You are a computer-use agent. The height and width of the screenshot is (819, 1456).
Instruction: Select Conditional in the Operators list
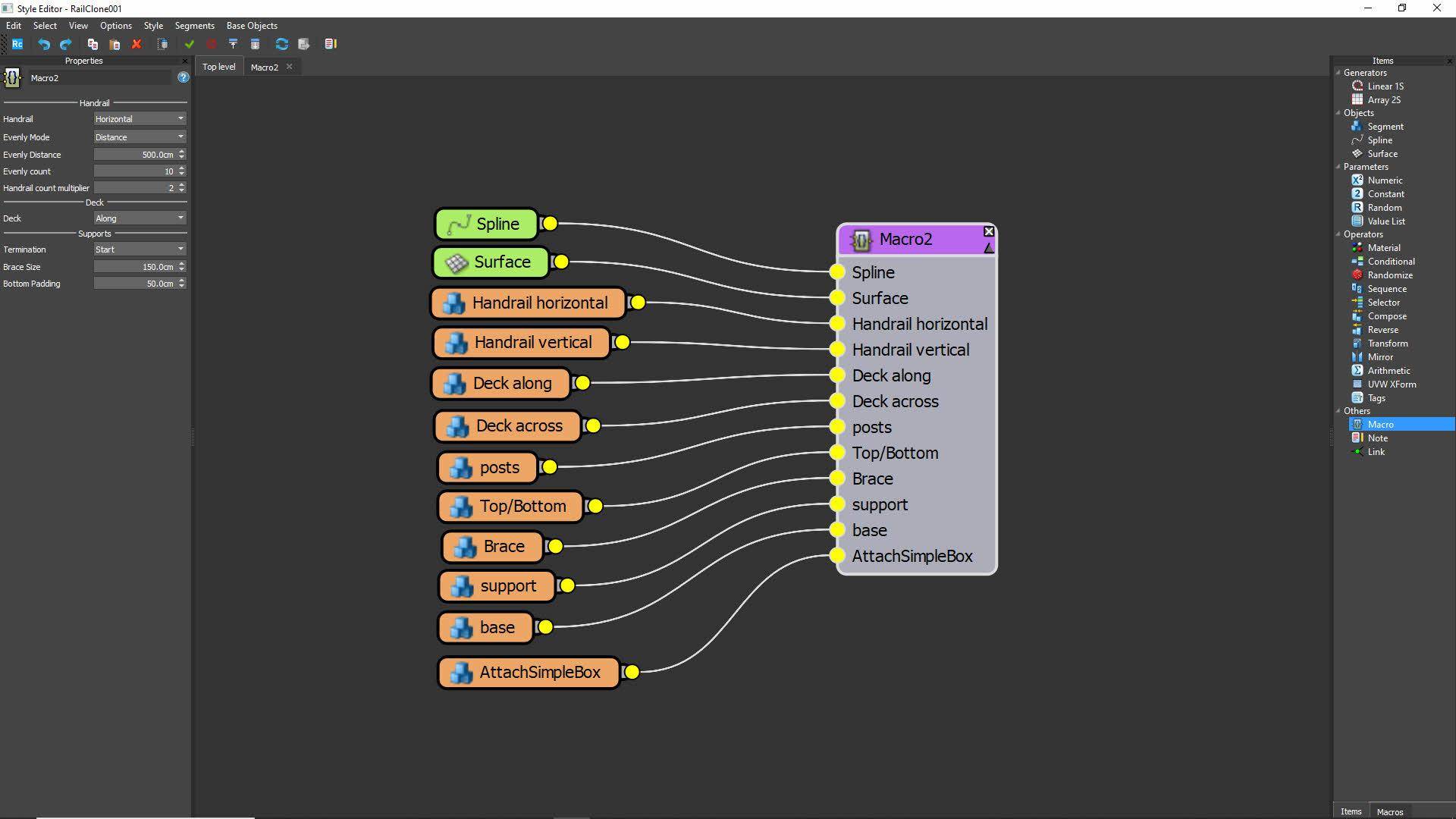tap(1391, 262)
